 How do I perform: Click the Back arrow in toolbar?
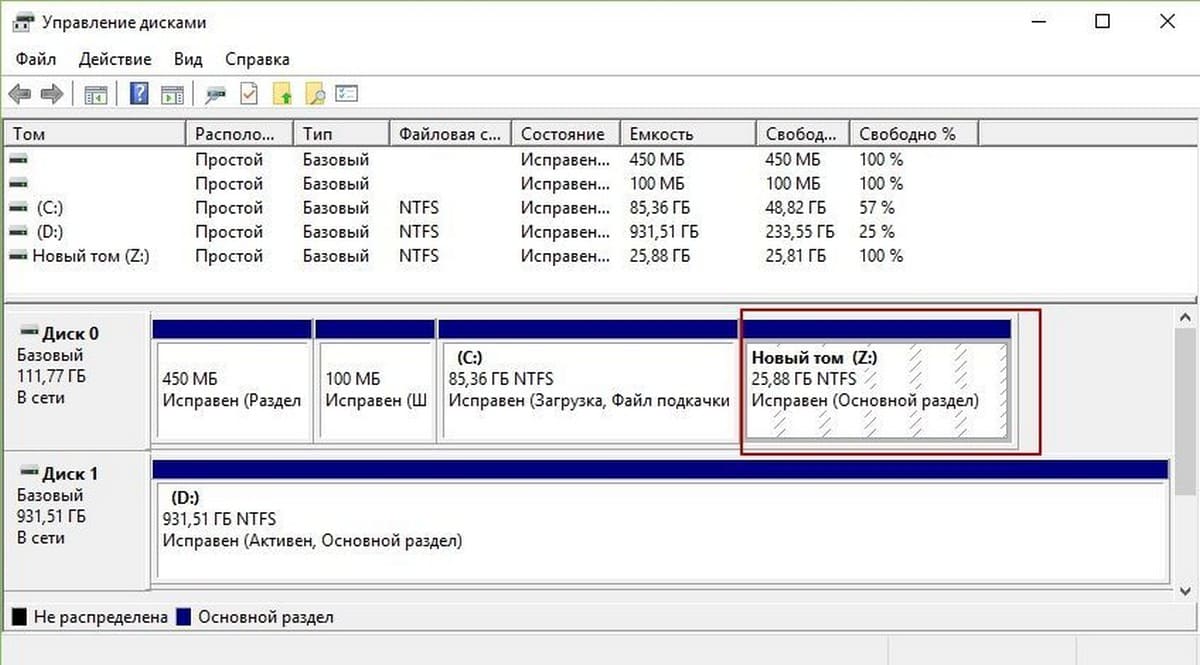pos(19,94)
